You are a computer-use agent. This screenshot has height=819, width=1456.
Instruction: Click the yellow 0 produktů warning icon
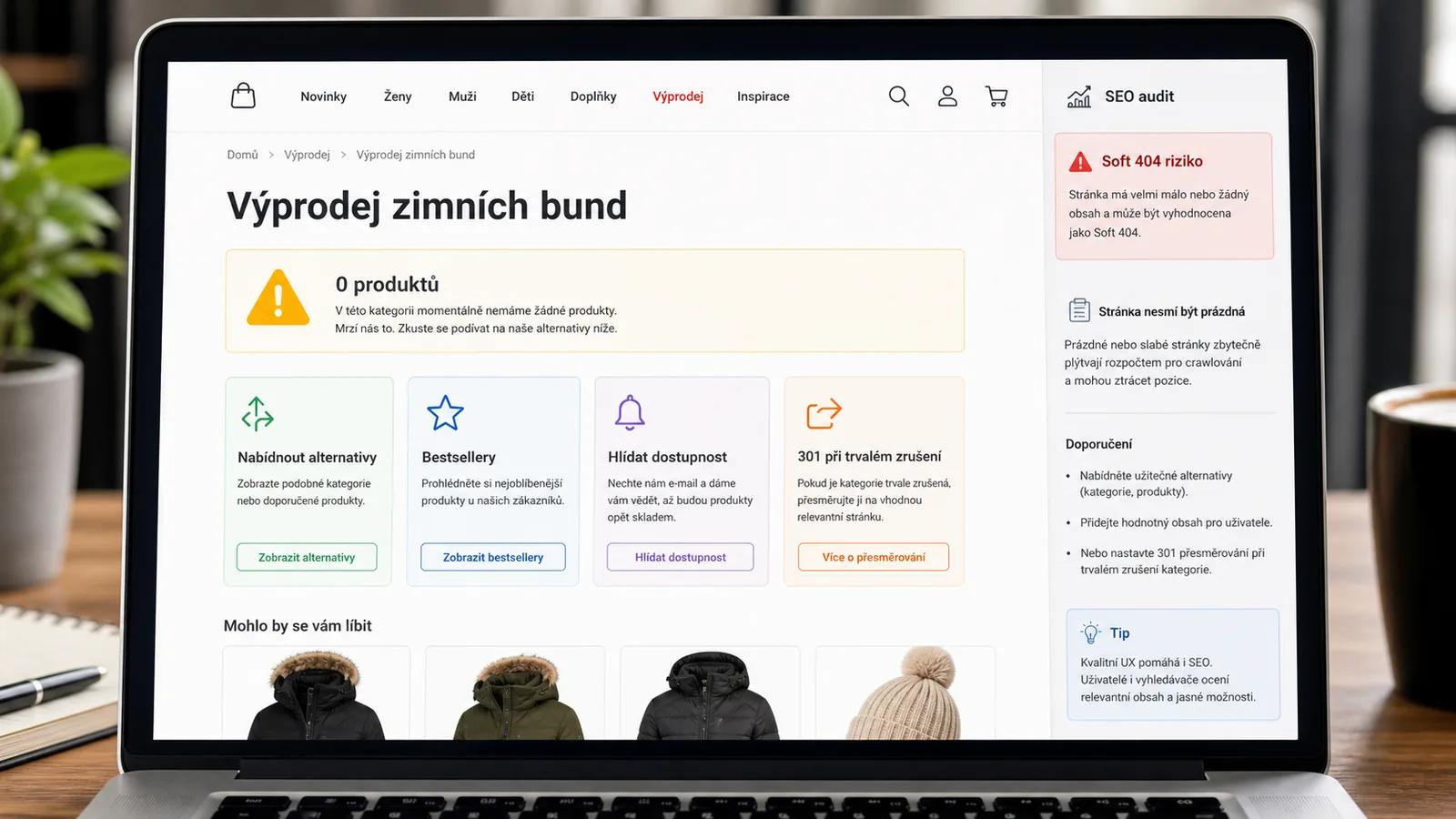point(278,298)
